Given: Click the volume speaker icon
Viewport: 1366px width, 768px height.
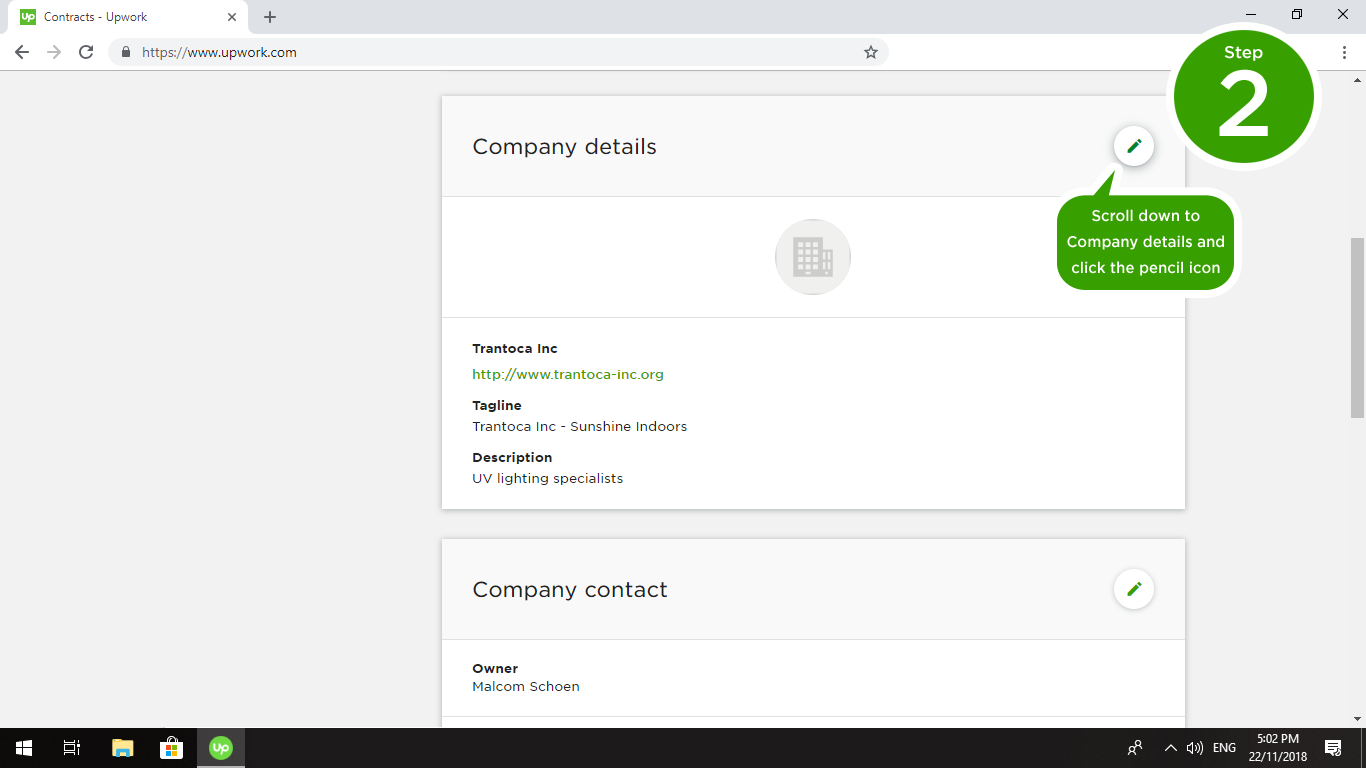Looking at the screenshot, I should coord(1194,747).
